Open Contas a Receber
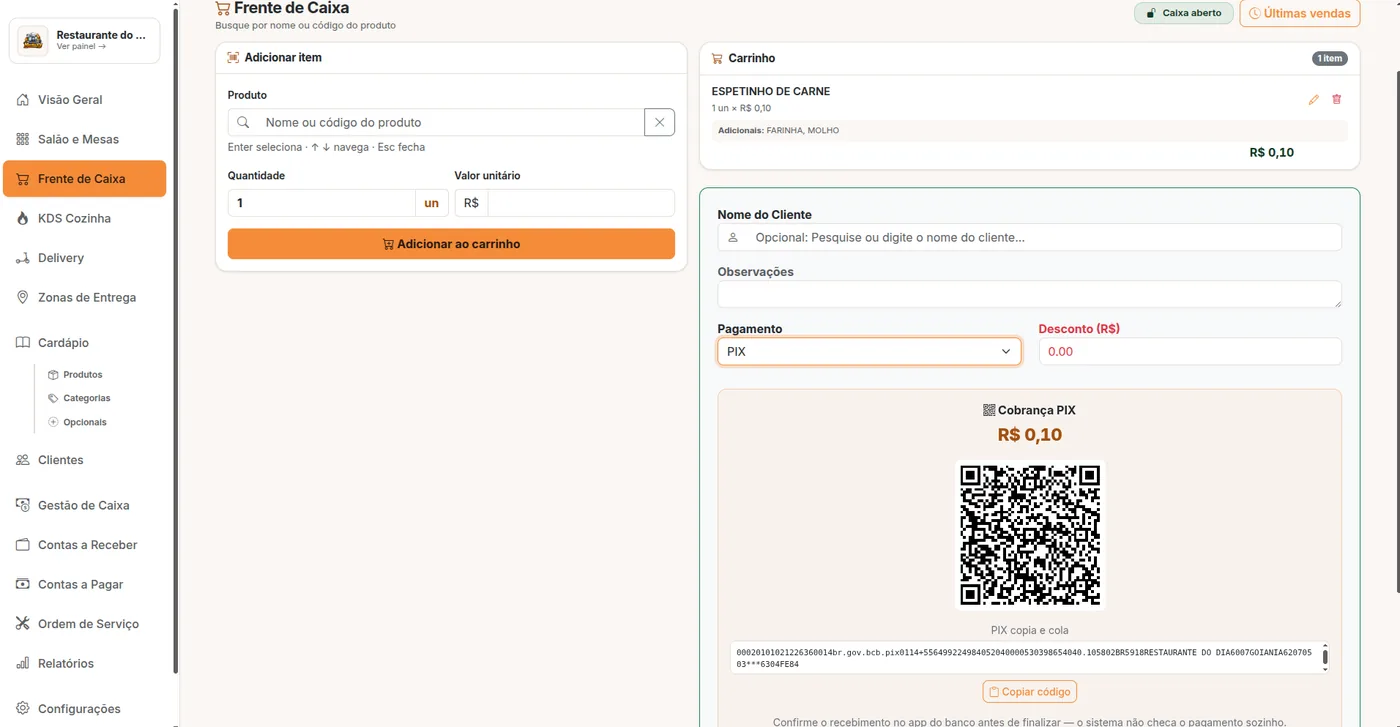This screenshot has width=1400, height=727. (x=84, y=545)
